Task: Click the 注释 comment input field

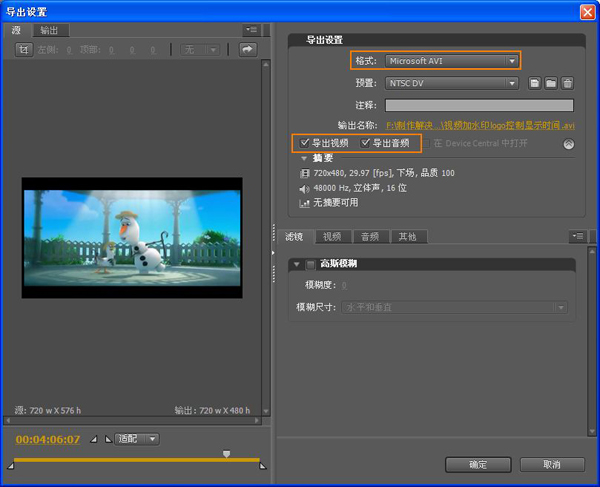Action: (479, 105)
